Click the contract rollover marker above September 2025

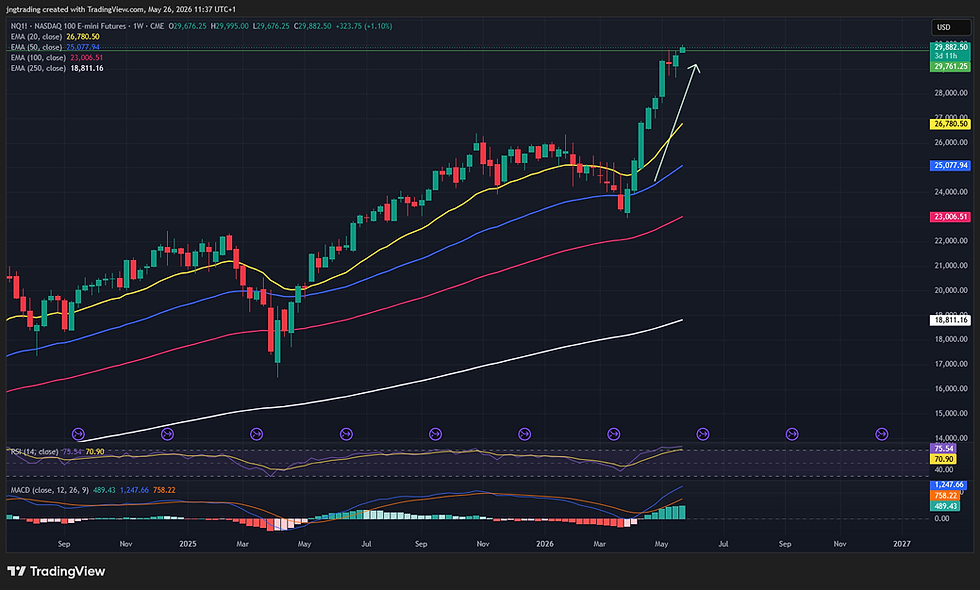click(x=436, y=434)
